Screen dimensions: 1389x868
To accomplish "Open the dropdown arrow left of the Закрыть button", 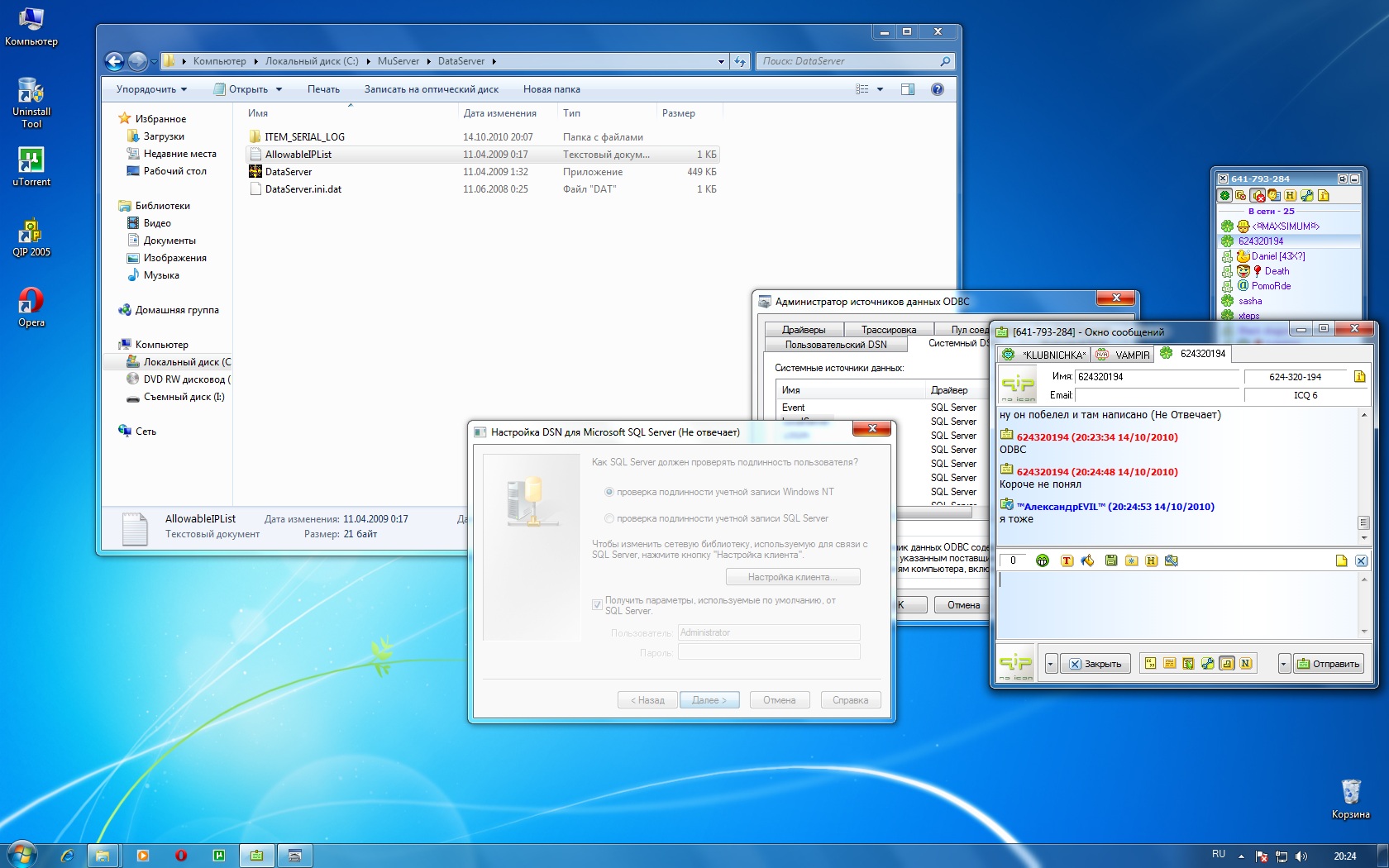I will [x=1051, y=663].
